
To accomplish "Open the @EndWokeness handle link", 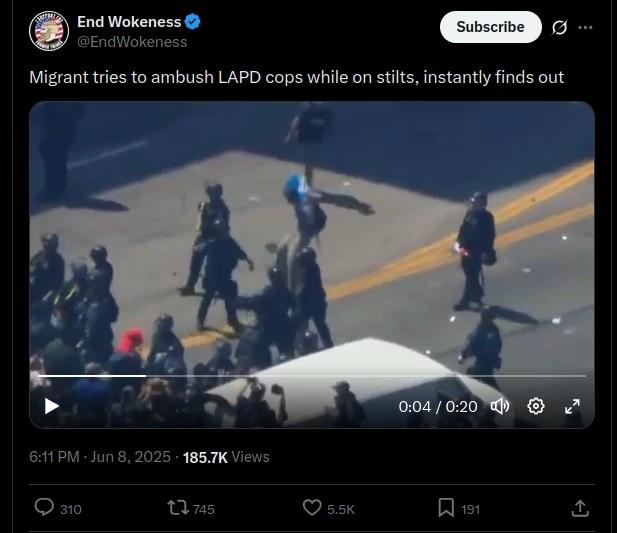I will pos(132,42).
